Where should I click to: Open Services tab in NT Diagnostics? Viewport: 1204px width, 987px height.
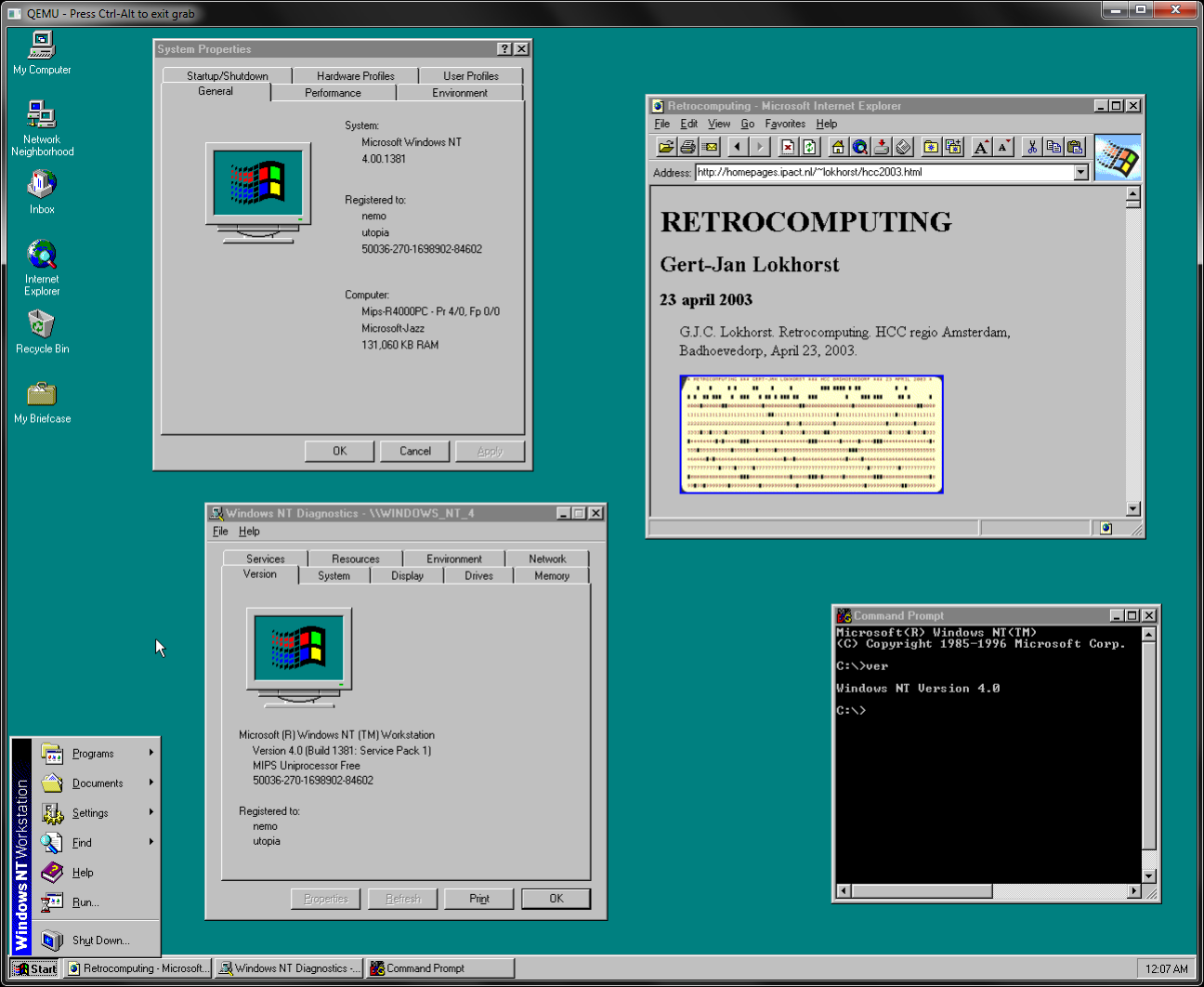(266, 559)
